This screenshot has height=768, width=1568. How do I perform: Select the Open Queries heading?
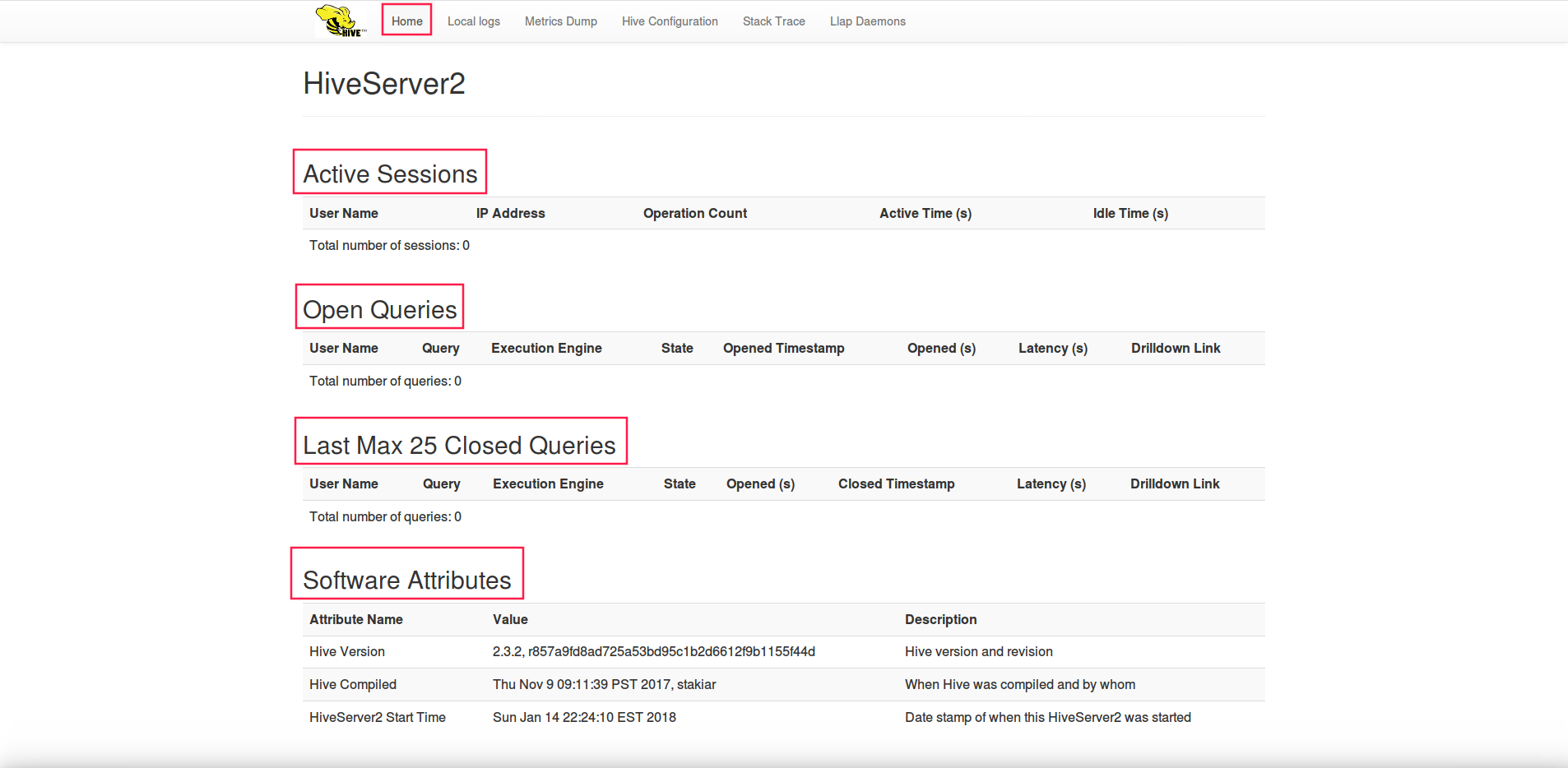380,309
